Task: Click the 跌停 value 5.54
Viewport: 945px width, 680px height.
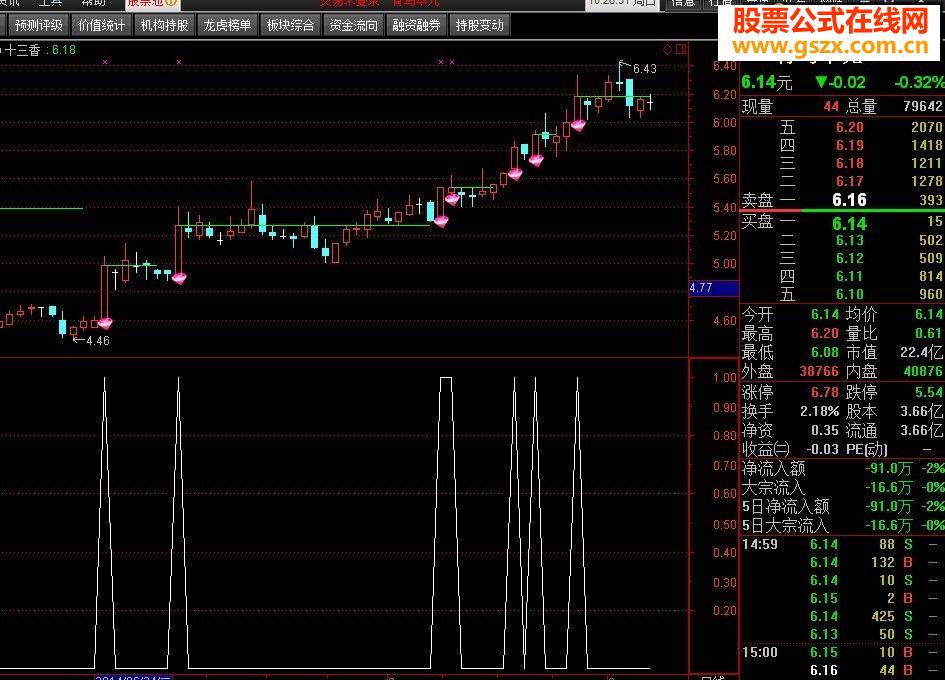Action: pos(929,392)
